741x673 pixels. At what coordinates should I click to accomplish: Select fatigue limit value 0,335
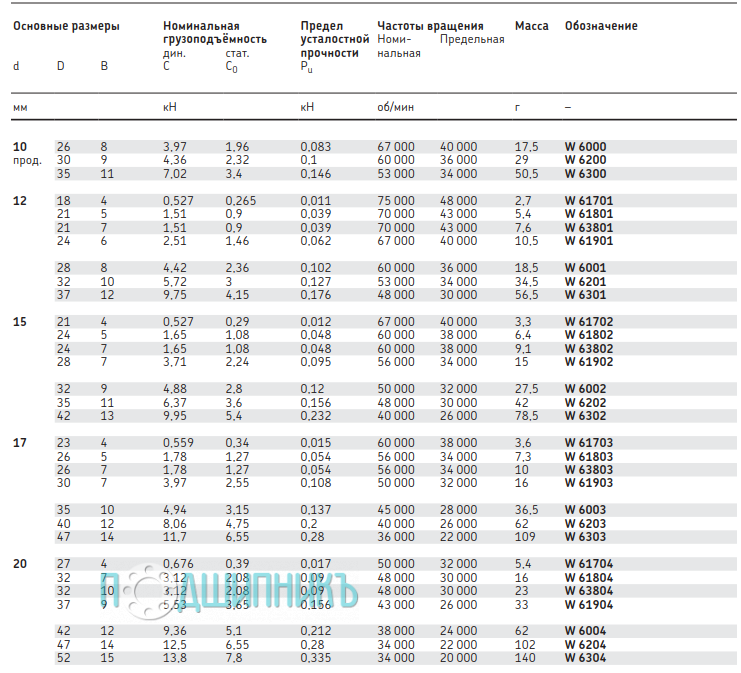[316, 658]
